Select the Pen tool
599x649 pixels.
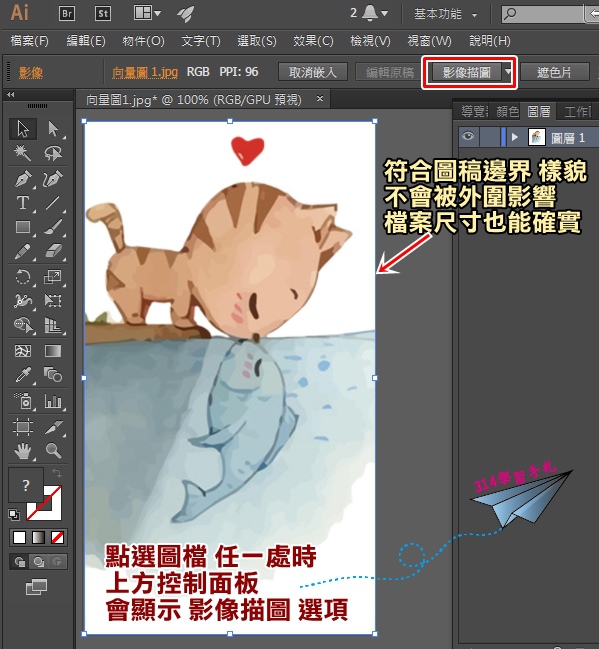23,178
